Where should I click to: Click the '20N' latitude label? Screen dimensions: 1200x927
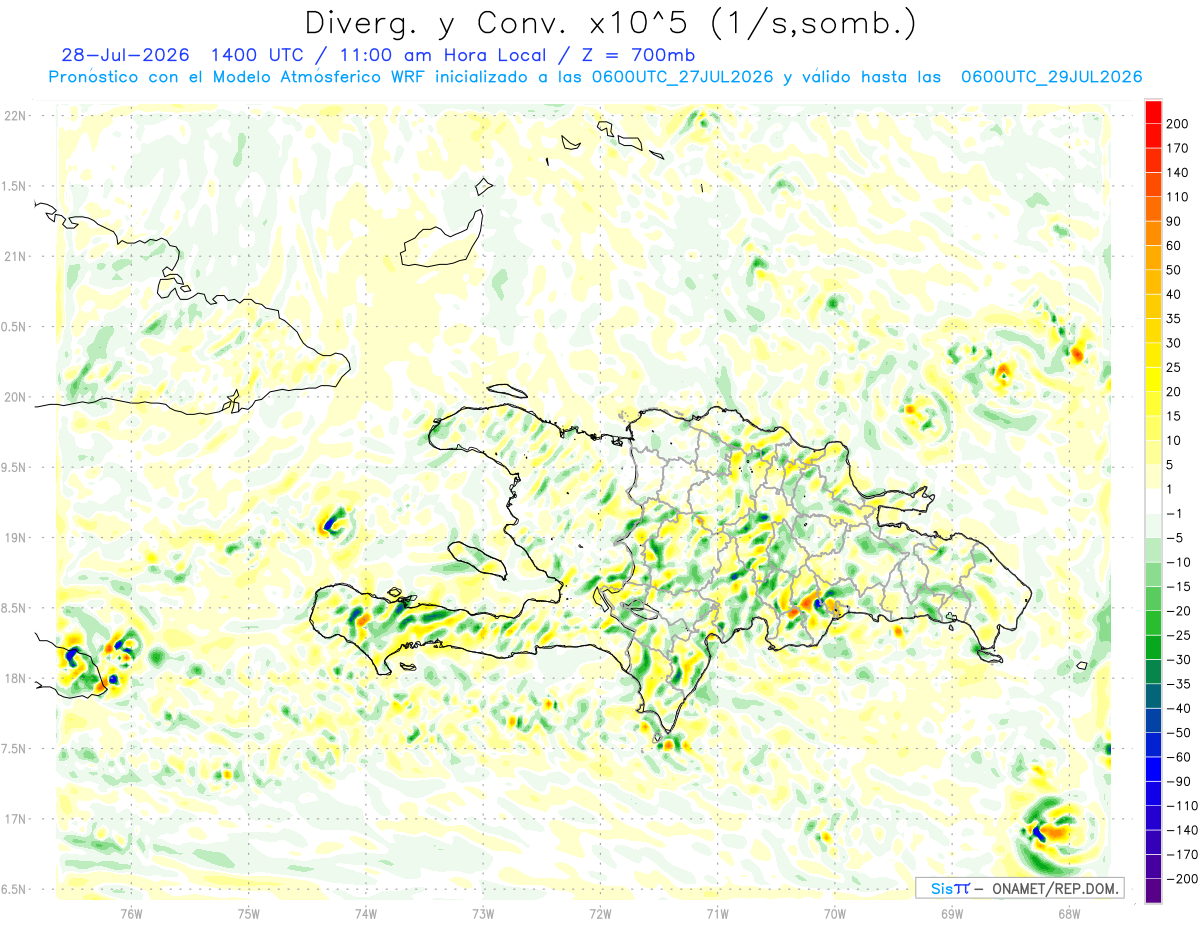pyautogui.click(x=14, y=397)
